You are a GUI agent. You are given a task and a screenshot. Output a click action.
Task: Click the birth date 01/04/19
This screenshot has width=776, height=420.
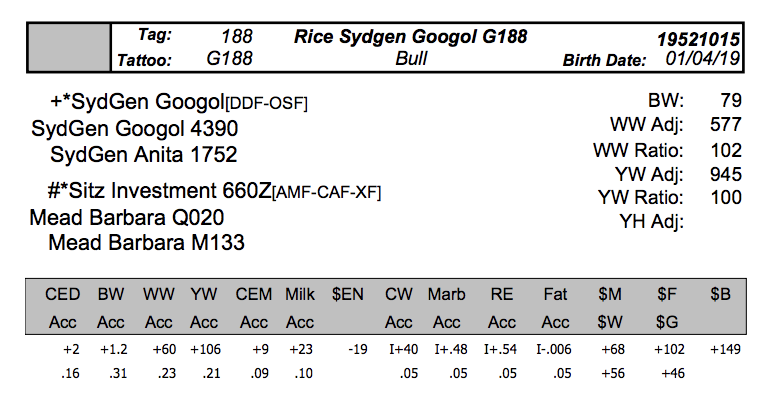pyautogui.click(x=702, y=60)
